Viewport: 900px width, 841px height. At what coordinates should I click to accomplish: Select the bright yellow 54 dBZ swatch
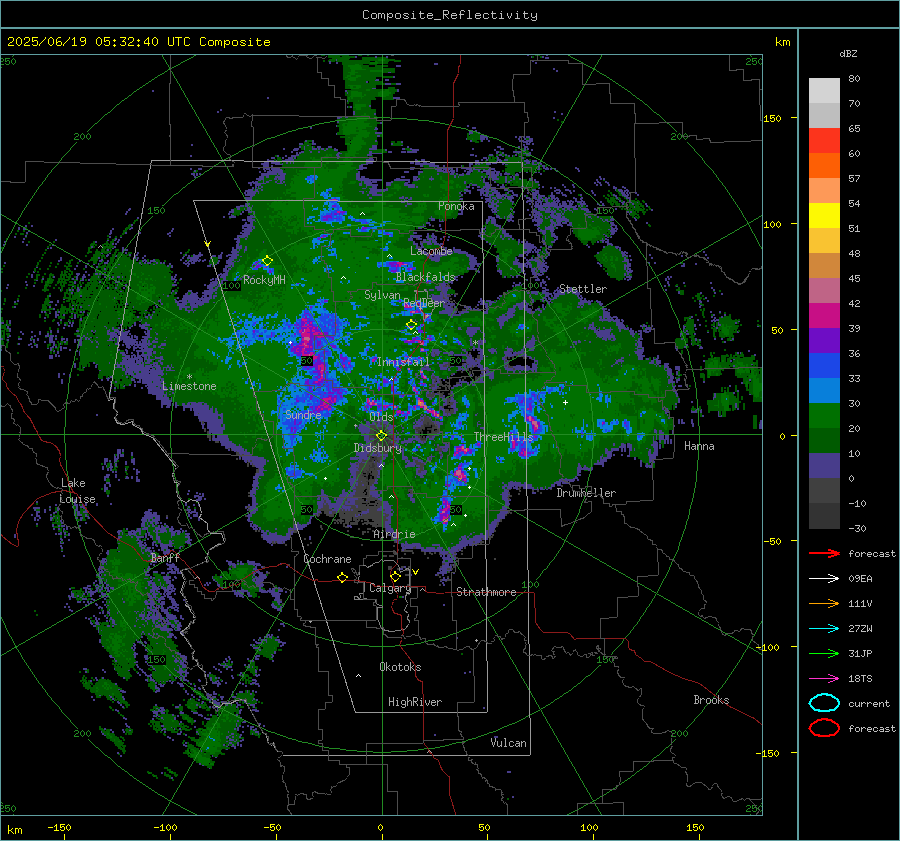824,216
